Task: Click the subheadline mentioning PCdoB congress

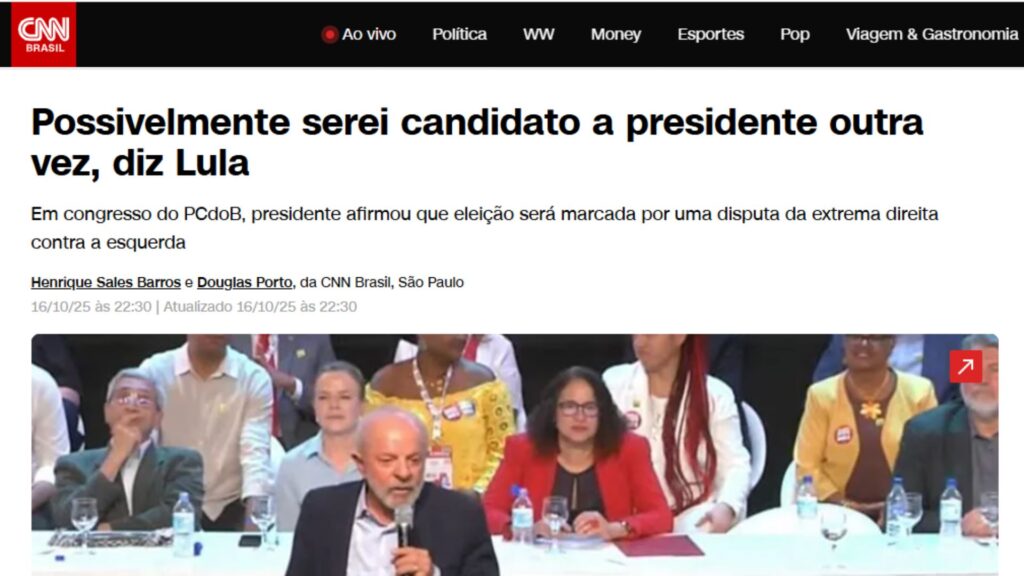Action: [x=485, y=228]
